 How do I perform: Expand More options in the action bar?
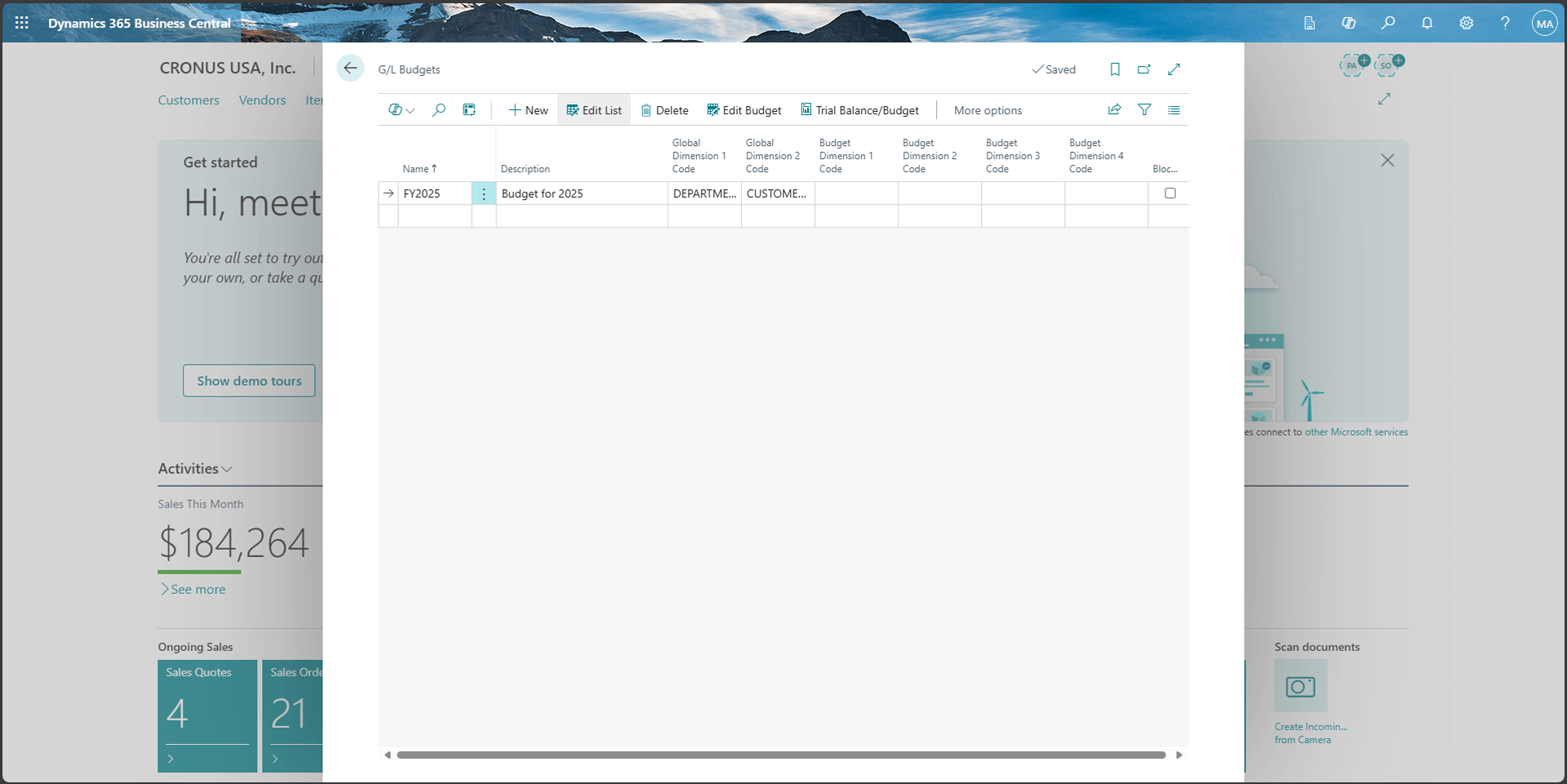988,109
